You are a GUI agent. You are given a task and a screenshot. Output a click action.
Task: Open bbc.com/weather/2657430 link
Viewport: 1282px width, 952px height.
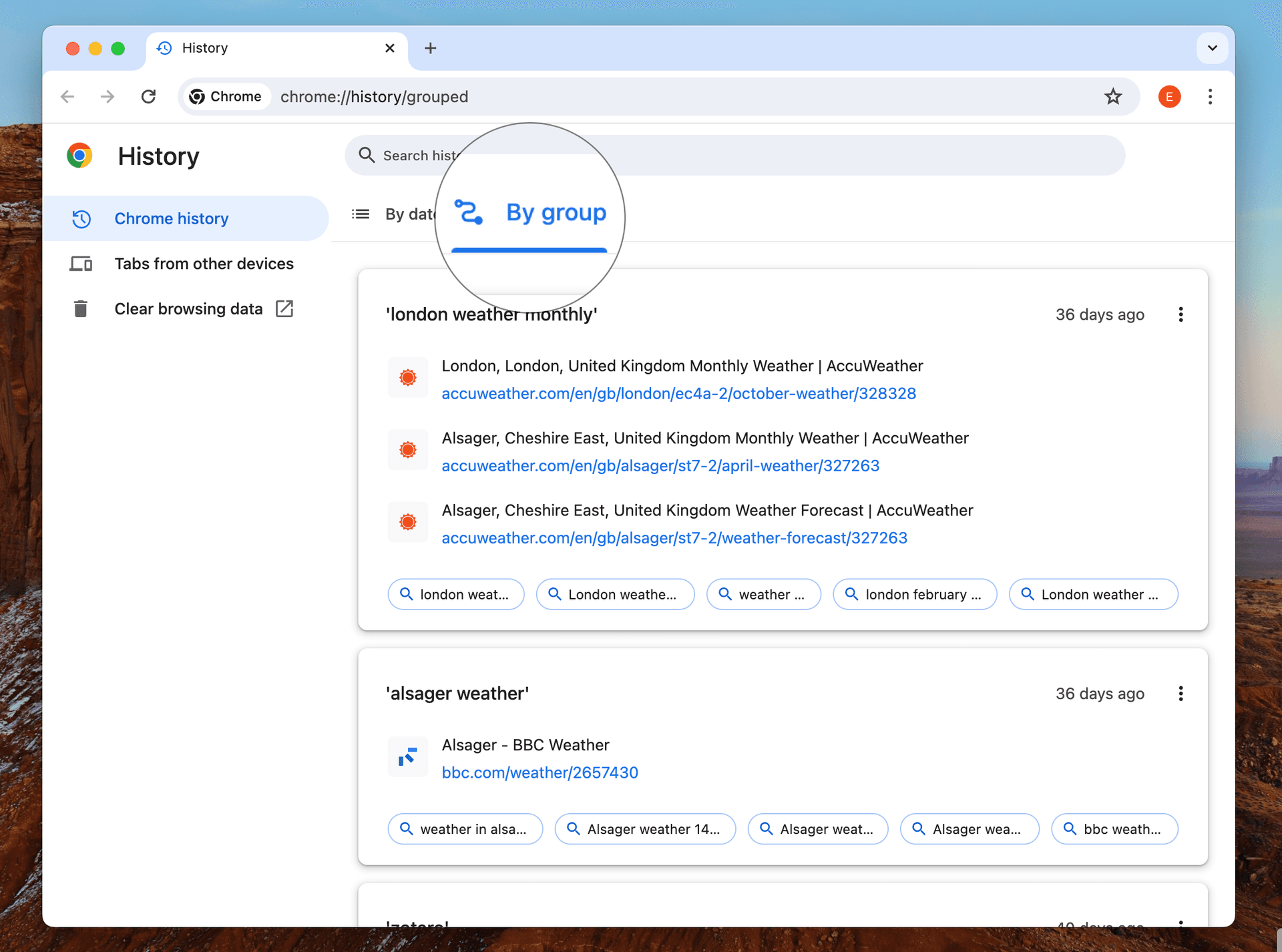[x=540, y=772]
